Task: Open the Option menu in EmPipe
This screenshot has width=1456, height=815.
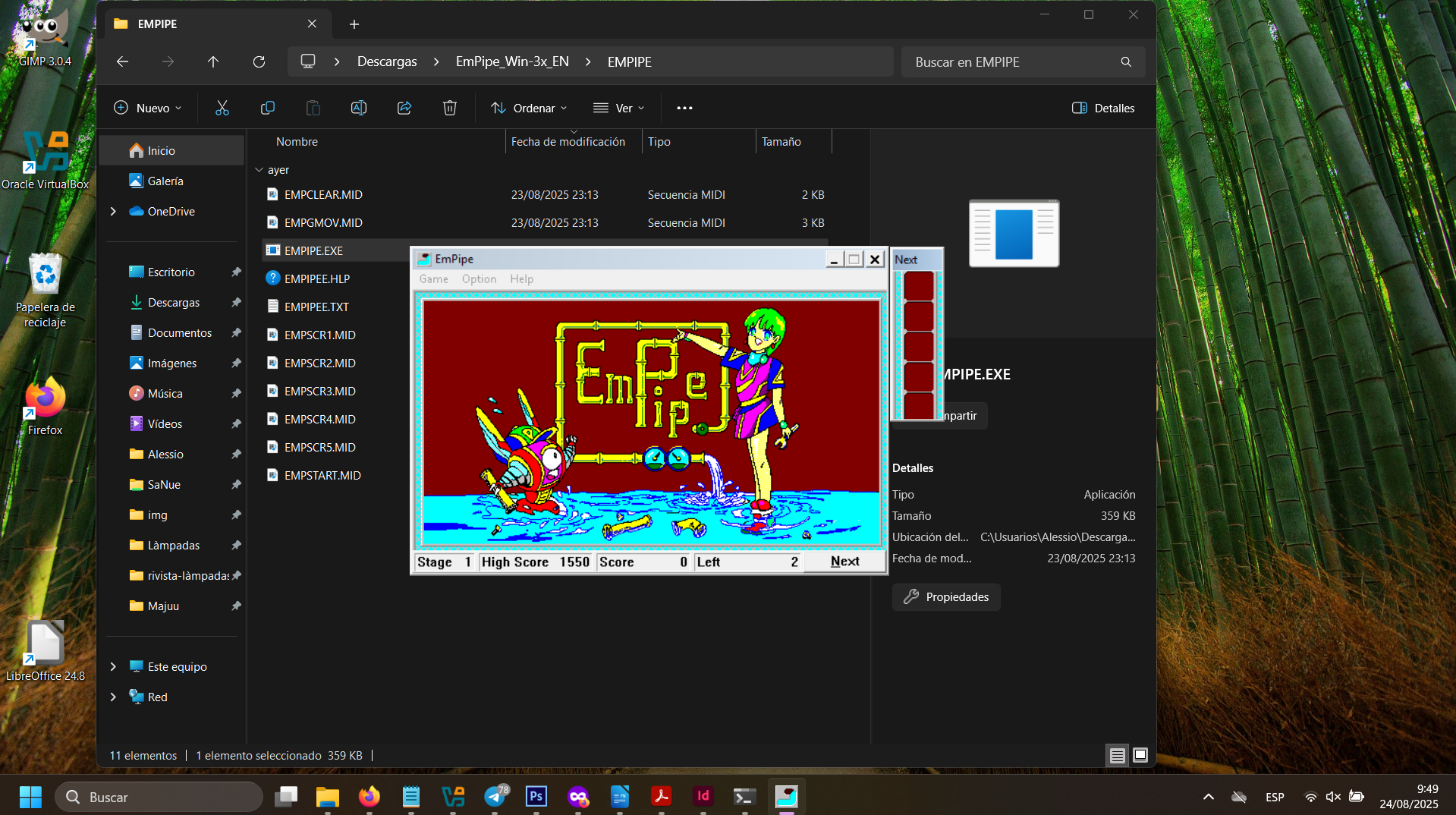Action: click(479, 279)
